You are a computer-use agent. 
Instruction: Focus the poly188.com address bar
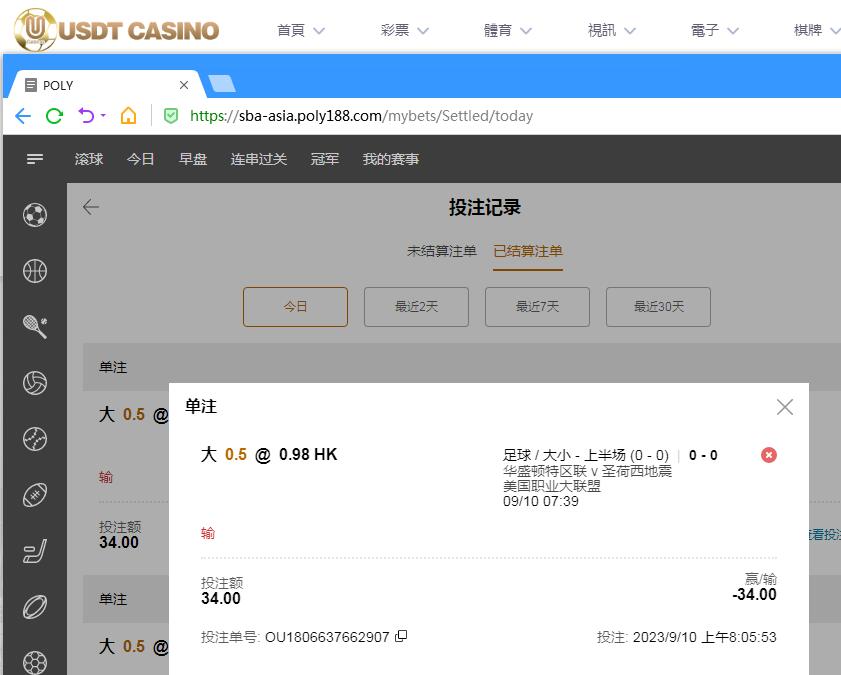(362, 116)
